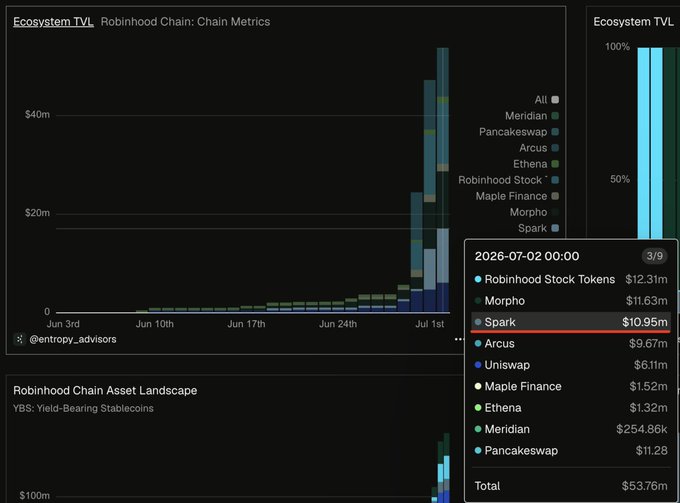The image size is (680, 503).
Task: Toggle the Arcus legend entry in chart
Action: coord(539,148)
